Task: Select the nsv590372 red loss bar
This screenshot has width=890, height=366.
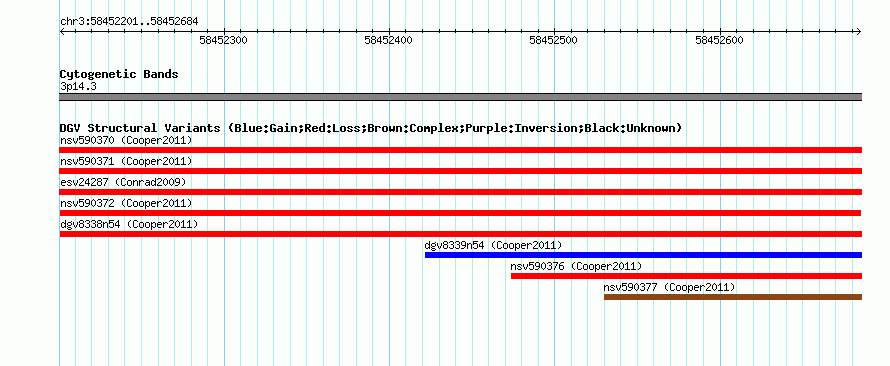Action: tap(460, 213)
